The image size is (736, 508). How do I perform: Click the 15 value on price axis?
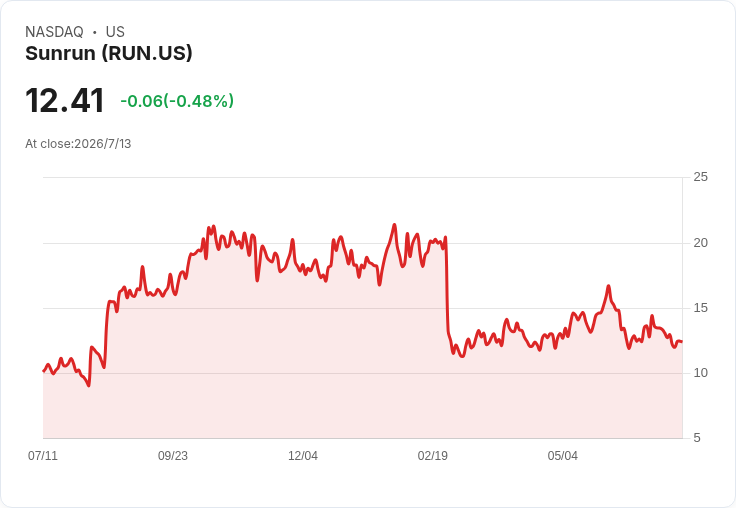pyautogui.click(x=700, y=308)
